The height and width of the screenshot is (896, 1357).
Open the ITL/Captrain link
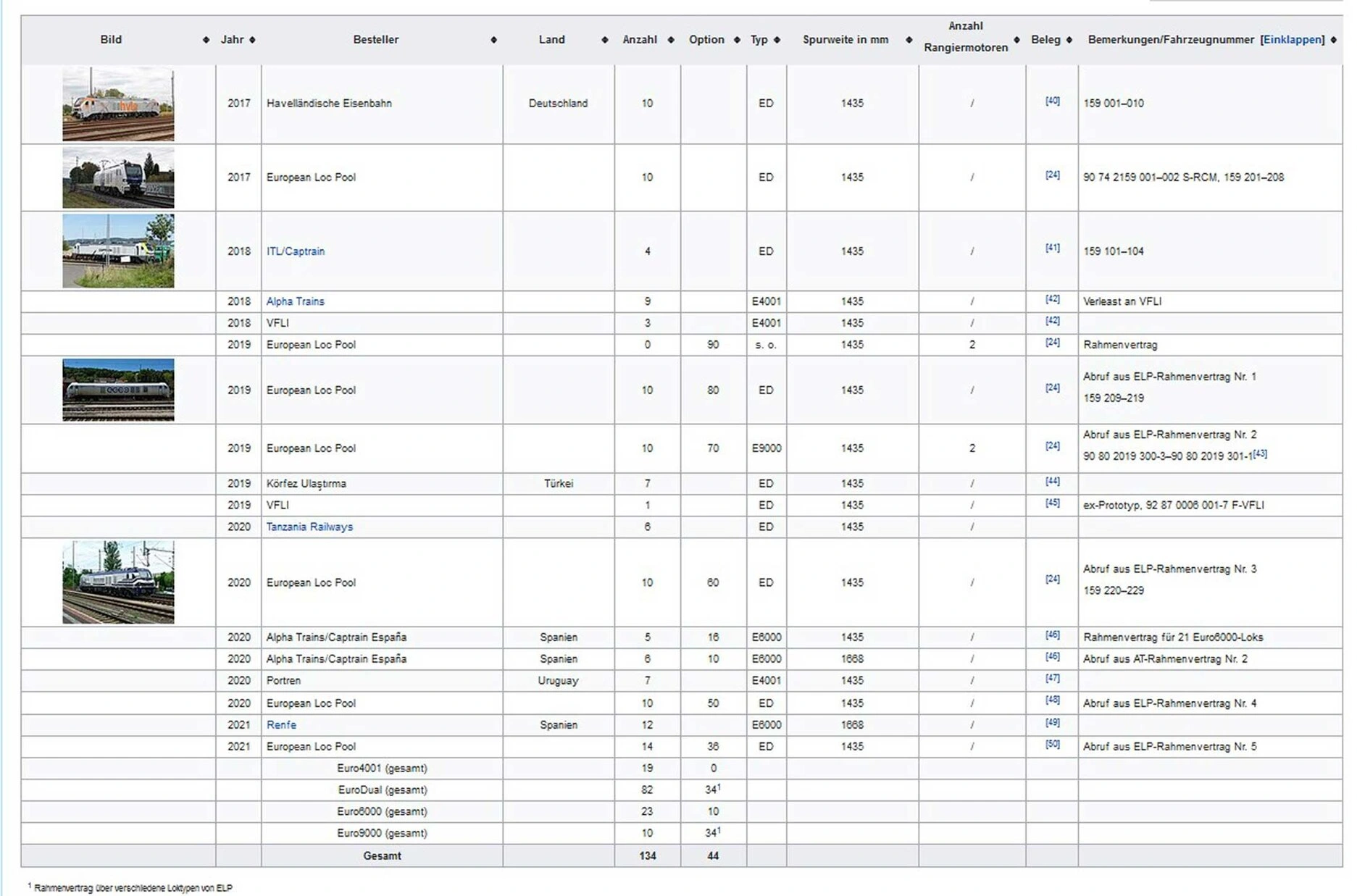(x=295, y=251)
